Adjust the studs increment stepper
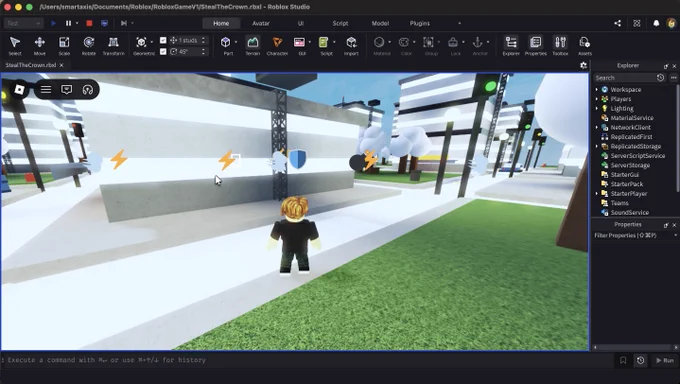Viewport: 680px width, 384px height. tap(203, 40)
